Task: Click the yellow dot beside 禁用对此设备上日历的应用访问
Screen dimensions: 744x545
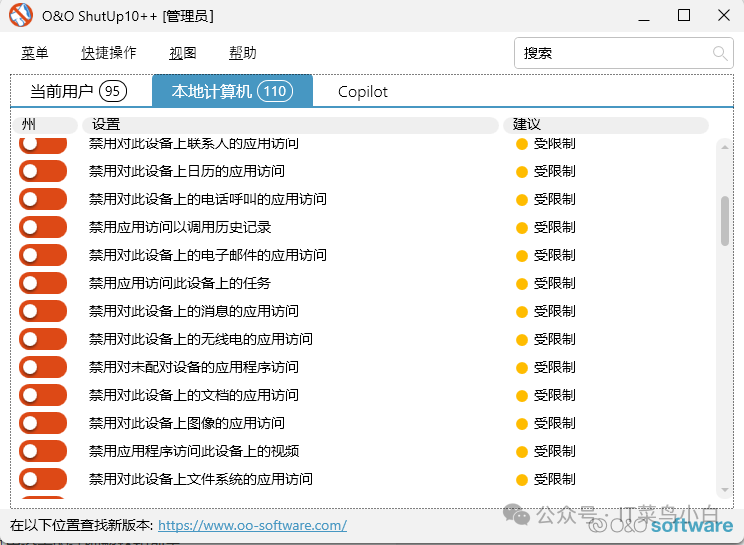Action: (x=521, y=172)
